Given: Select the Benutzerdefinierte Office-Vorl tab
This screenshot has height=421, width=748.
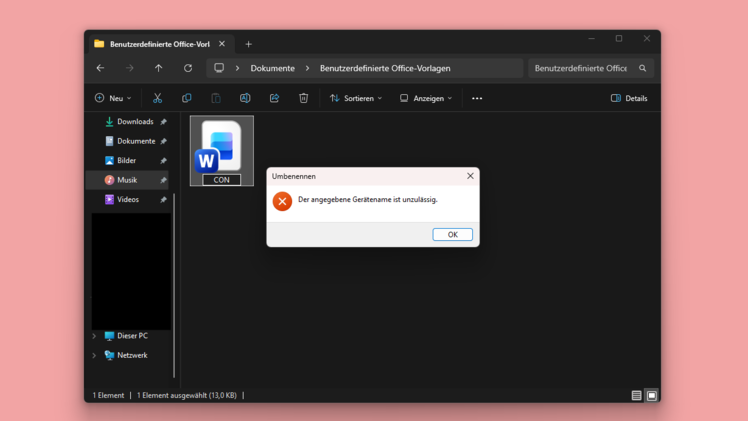Looking at the screenshot, I should pyautogui.click(x=161, y=44).
